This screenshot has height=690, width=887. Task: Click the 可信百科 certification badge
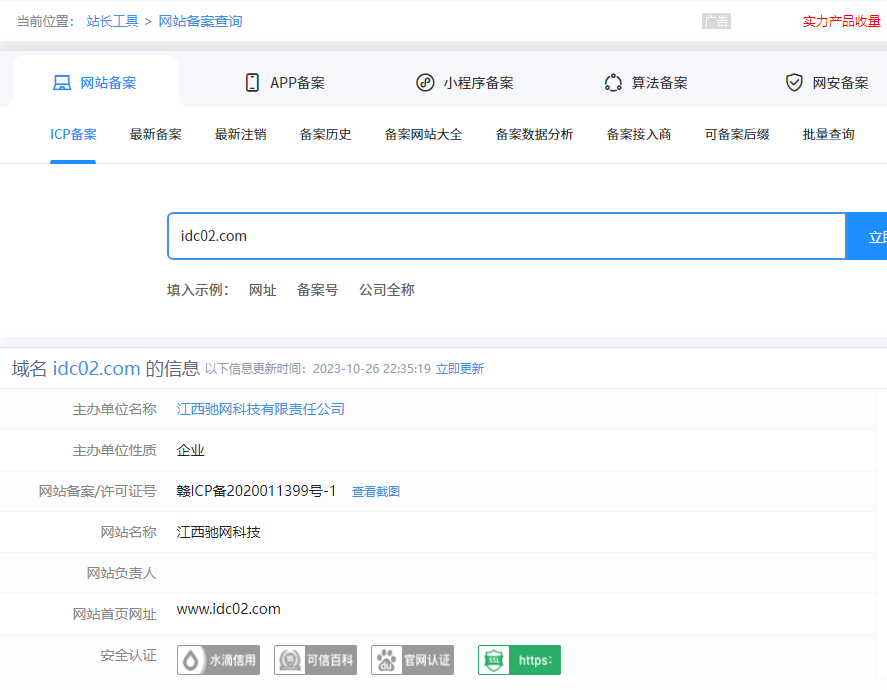pos(316,660)
